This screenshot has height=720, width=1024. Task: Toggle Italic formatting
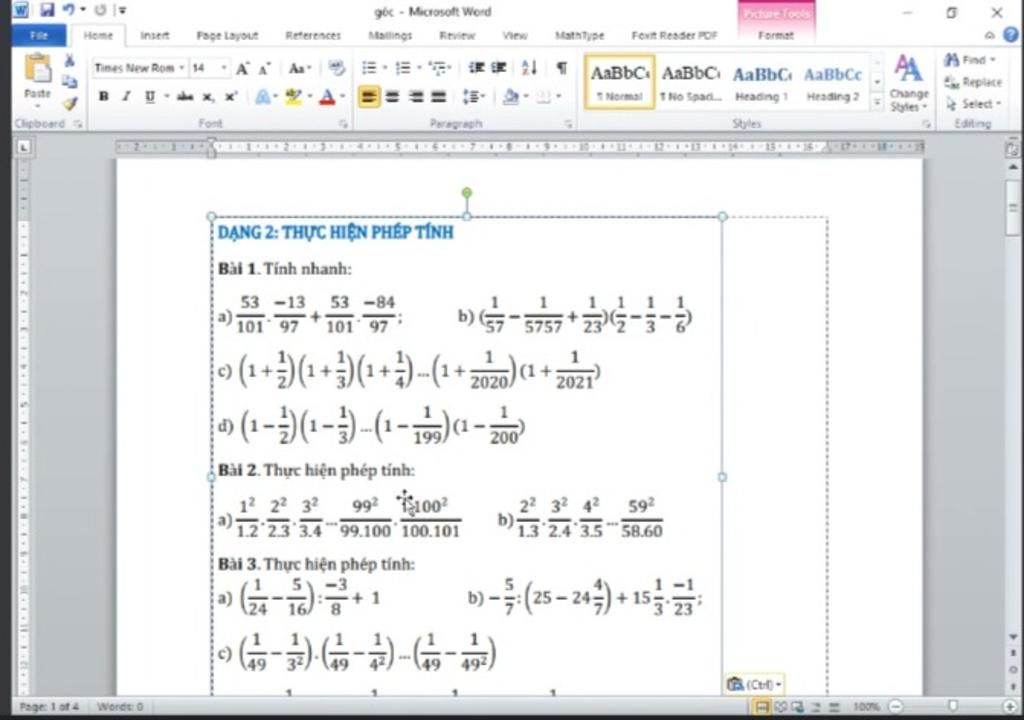[x=126, y=97]
